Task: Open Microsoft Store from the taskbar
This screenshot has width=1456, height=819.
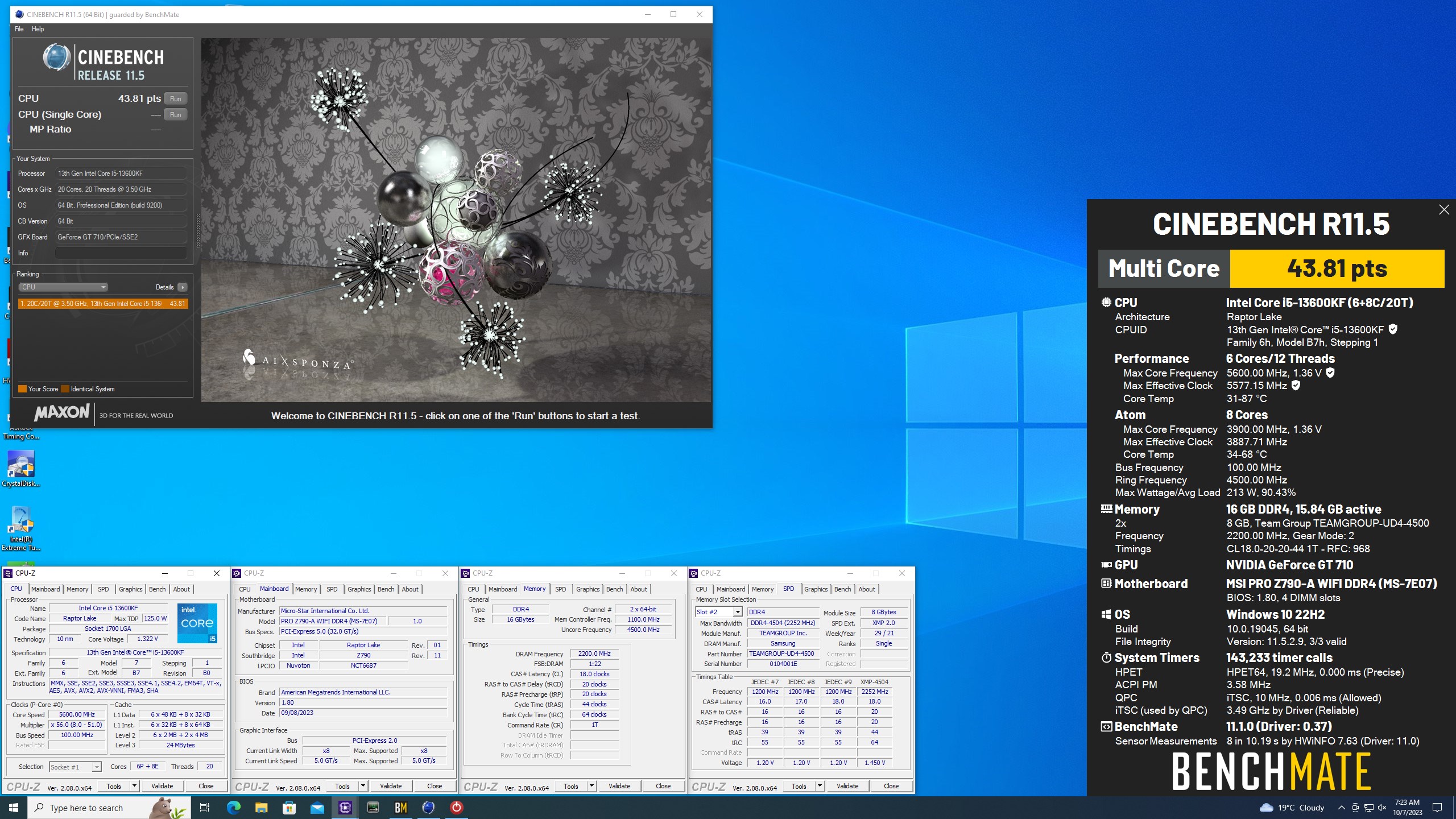Action: (x=289, y=808)
